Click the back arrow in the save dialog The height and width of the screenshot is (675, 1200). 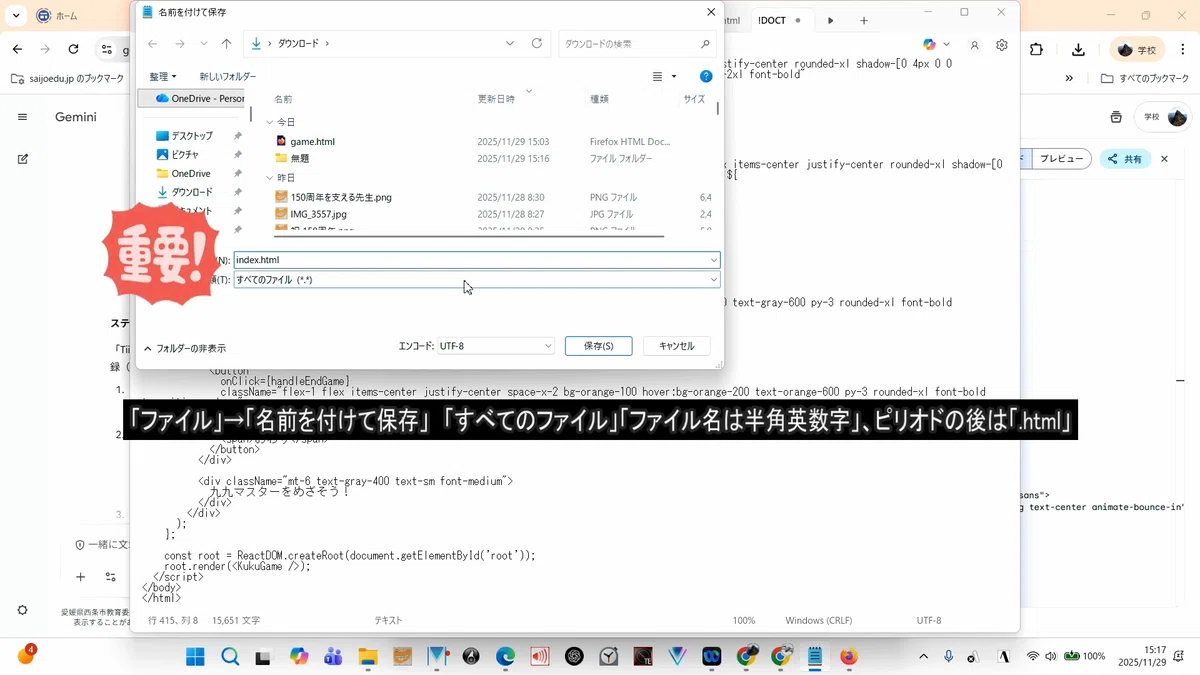click(152, 44)
